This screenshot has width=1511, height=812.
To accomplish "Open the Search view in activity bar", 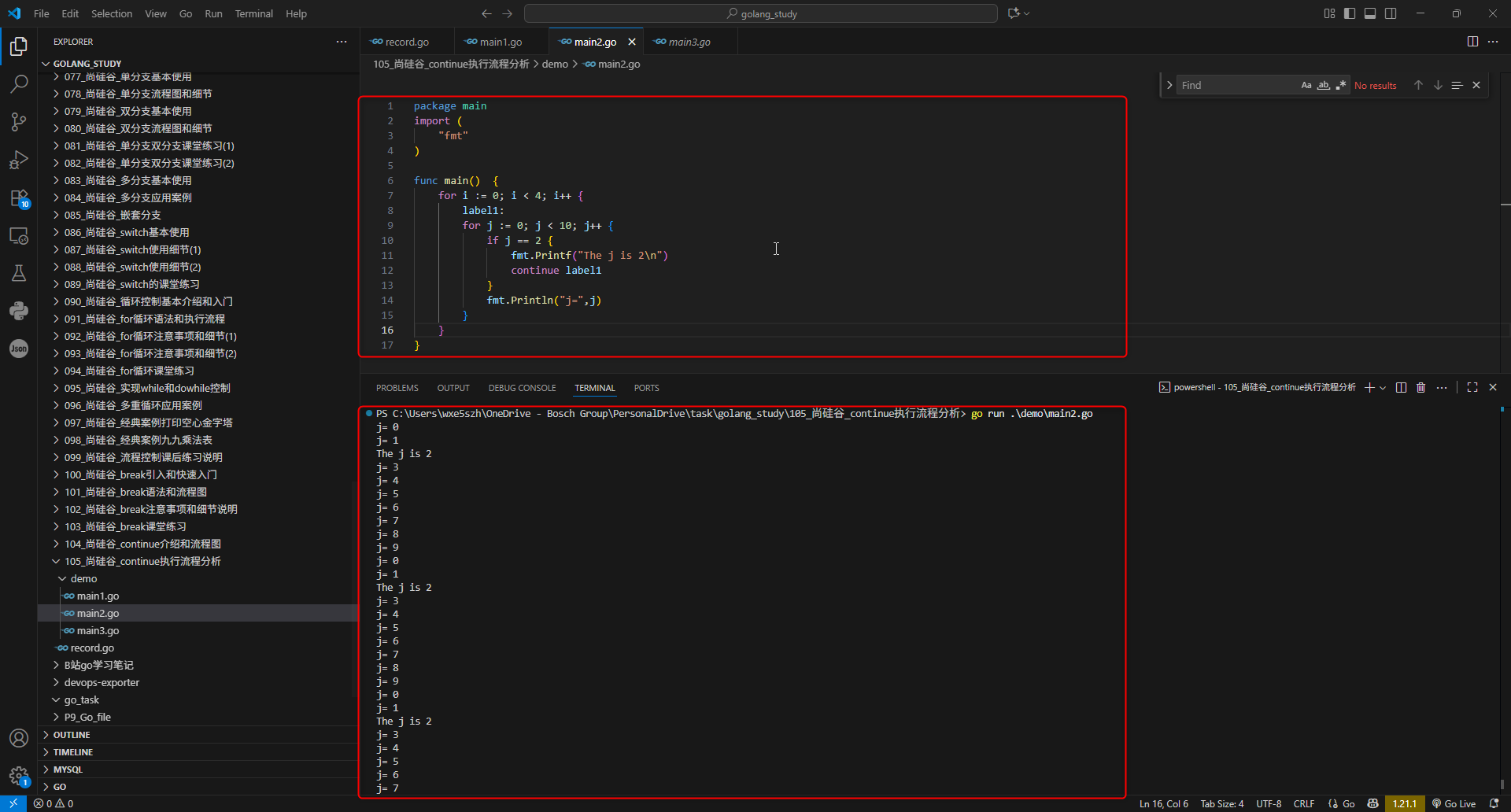I will click(19, 83).
